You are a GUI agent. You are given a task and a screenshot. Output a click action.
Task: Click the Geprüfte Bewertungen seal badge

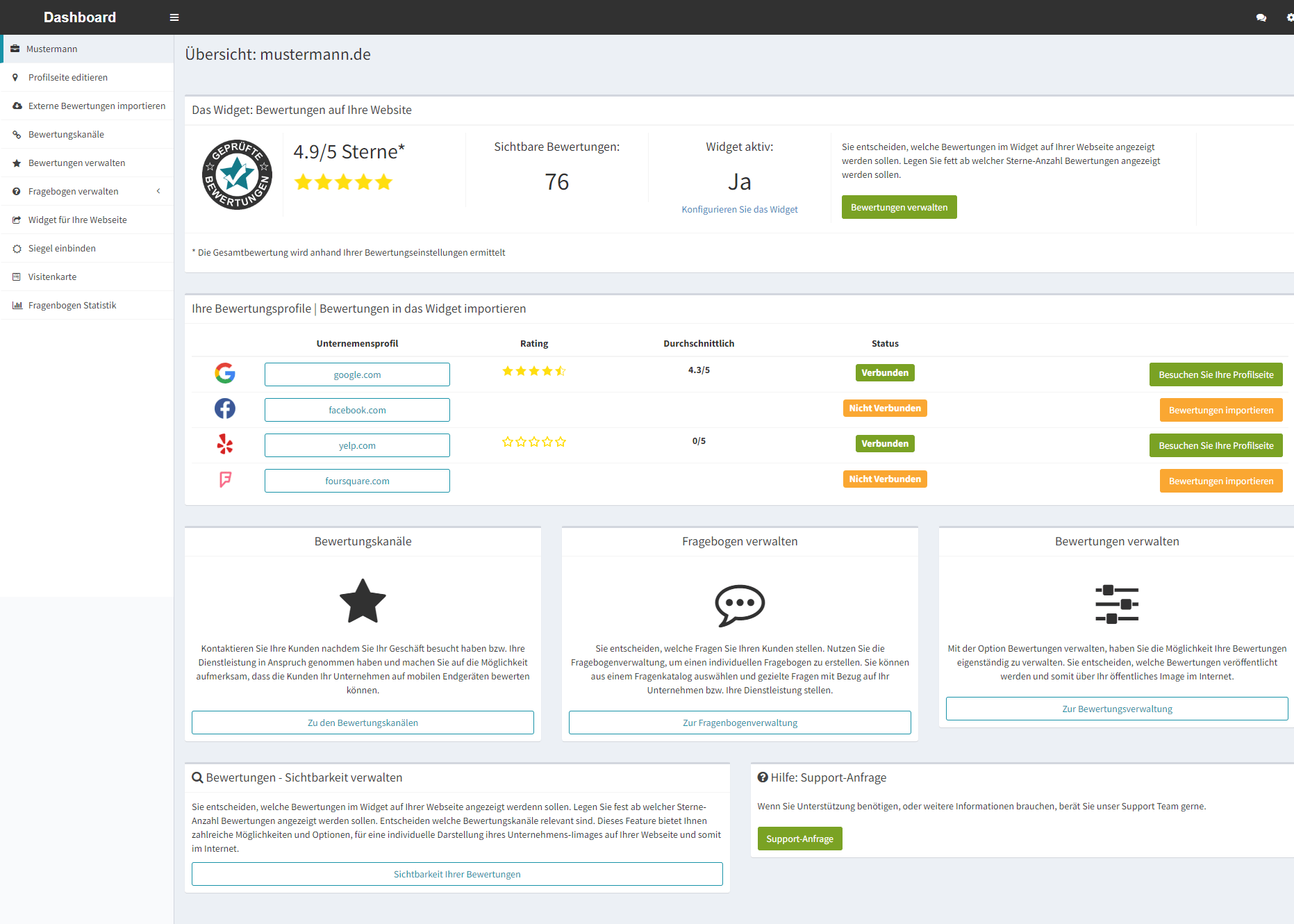[x=237, y=175]
